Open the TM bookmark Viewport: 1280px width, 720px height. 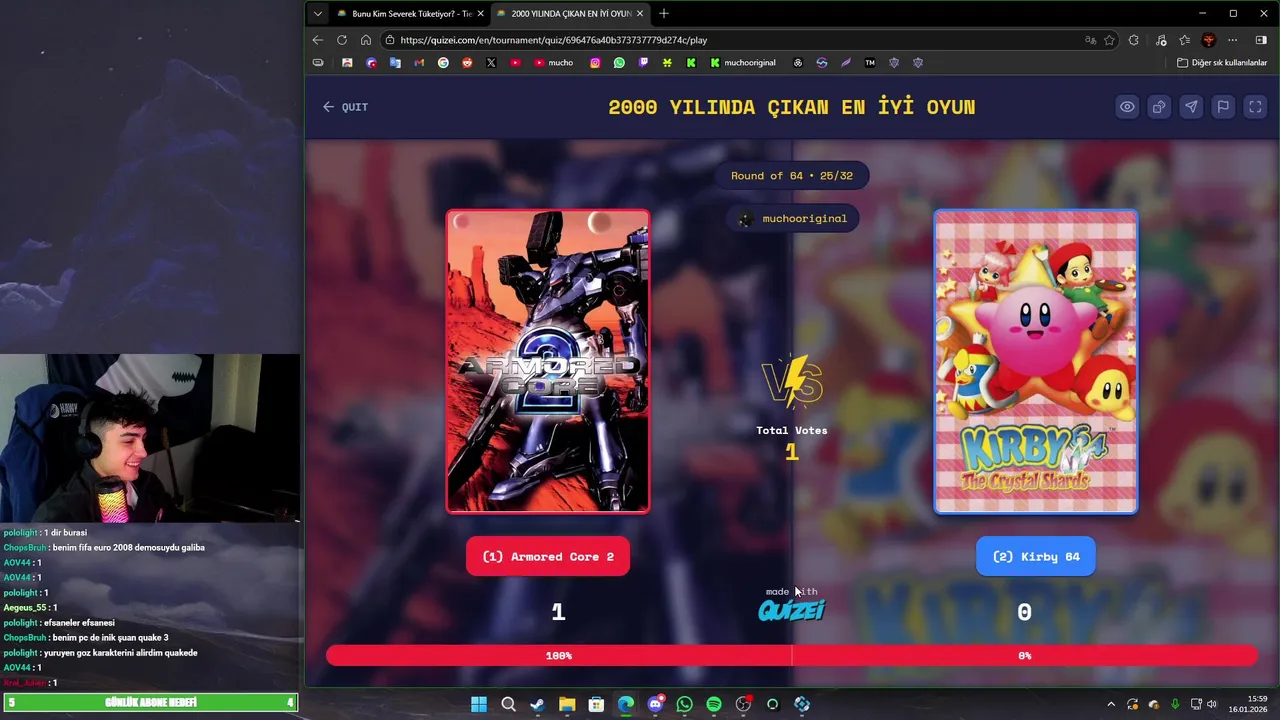pos(870,63)
